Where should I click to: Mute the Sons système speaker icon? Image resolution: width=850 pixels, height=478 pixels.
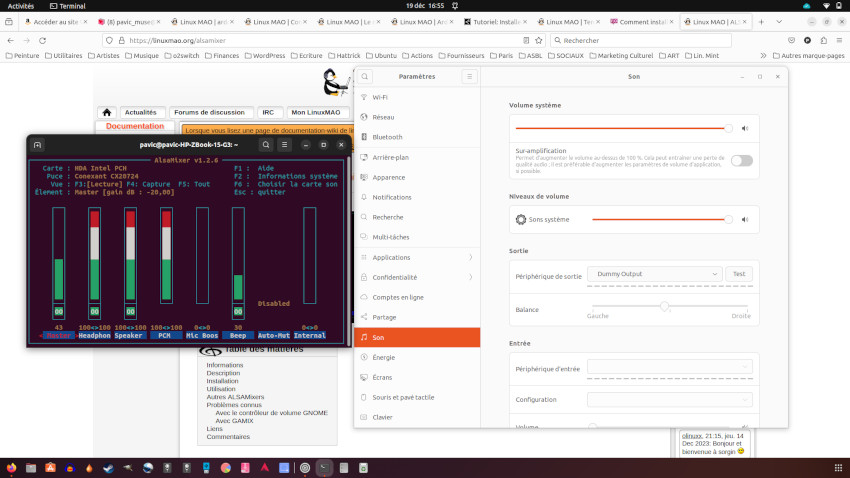[x=744, y=219]
